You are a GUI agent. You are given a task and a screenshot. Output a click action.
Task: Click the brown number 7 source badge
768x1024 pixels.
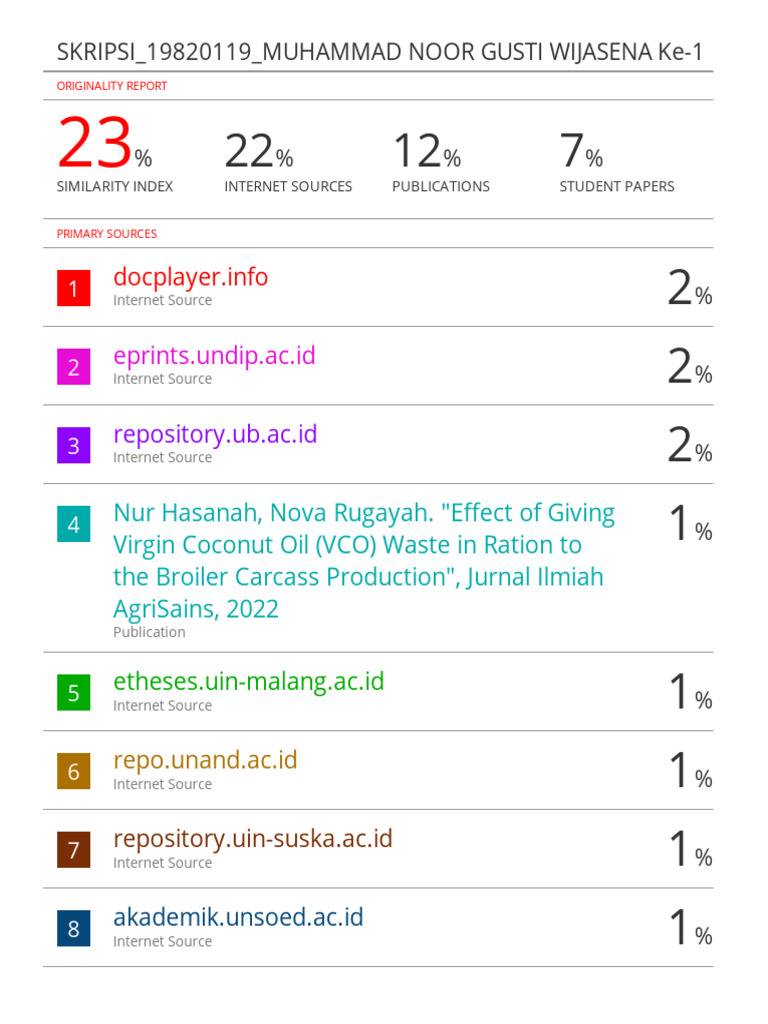click(x=73, y=851)
